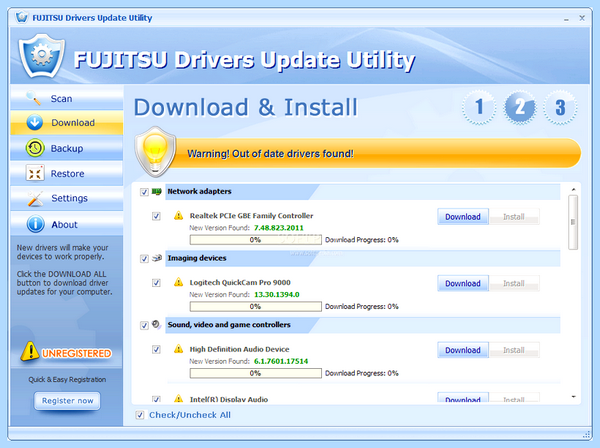Viewport: 600px width, 448px height.
Task: Toggle the Intel(R) Display Audio checkbox
Action: [156, 399]
